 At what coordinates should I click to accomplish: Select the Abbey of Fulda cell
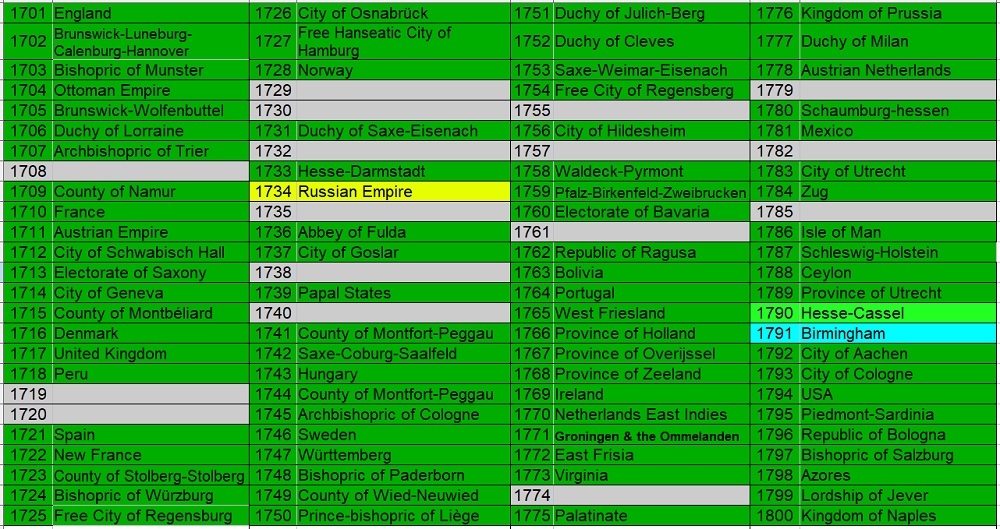pos(403,232)
